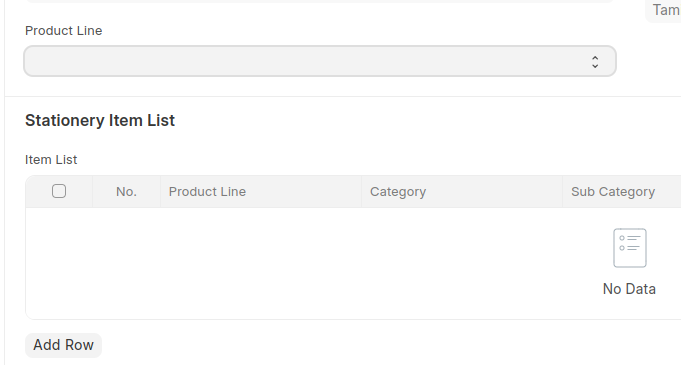
Task: Select the No. column header
Action: 126,192
